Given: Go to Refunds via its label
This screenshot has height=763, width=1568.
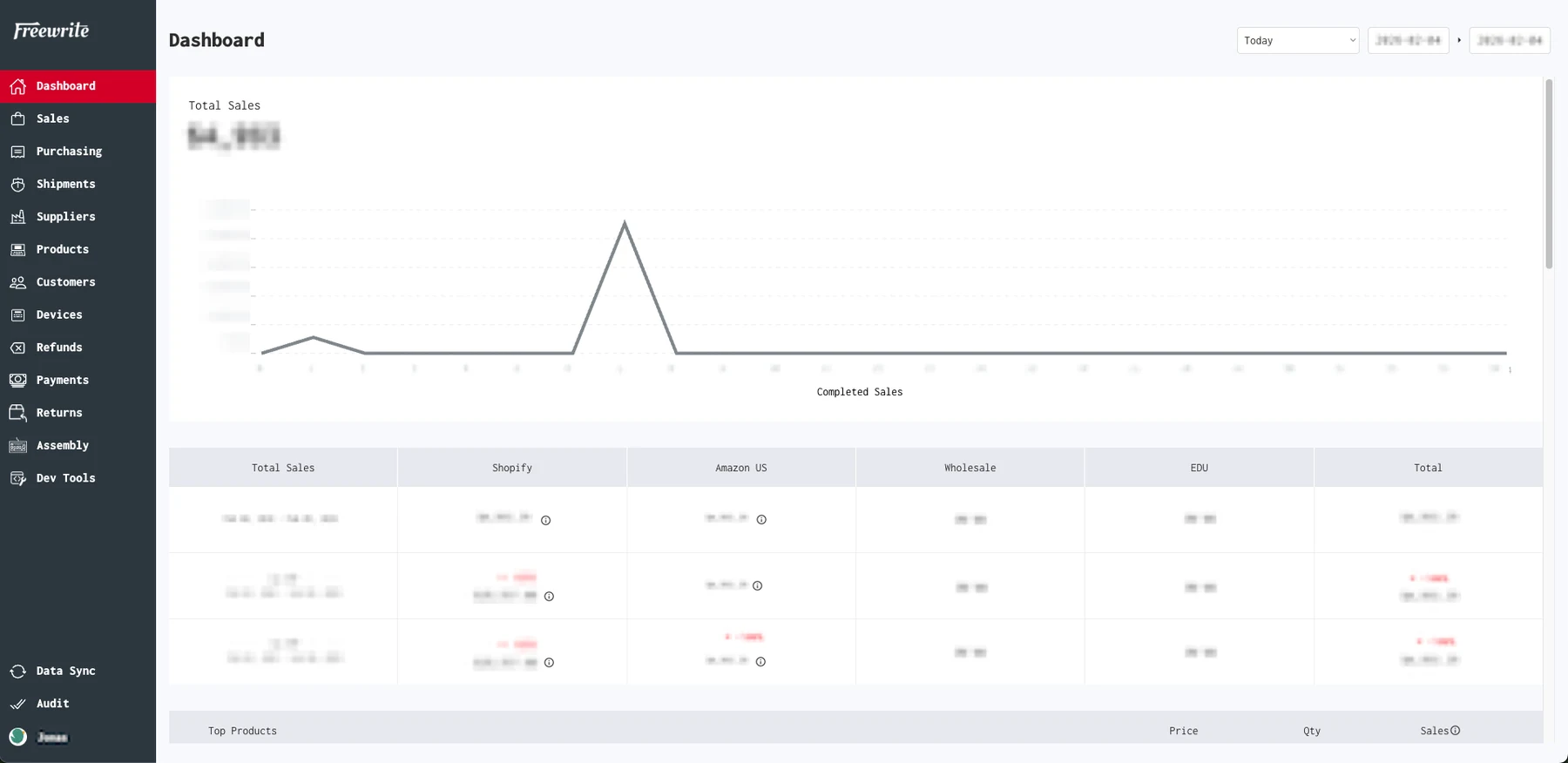Looking at the screenshot, I should 59,348.
